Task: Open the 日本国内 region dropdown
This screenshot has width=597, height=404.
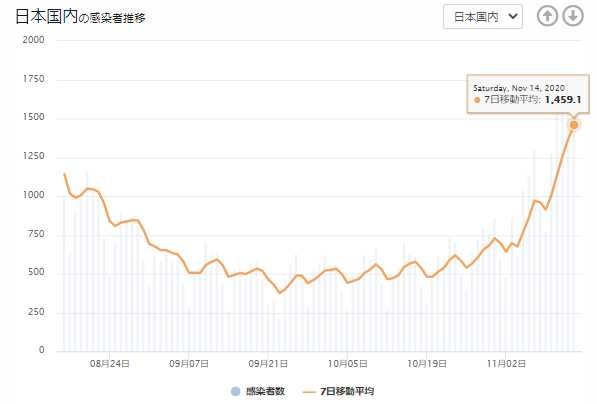Action: click(x=483, y=17)
